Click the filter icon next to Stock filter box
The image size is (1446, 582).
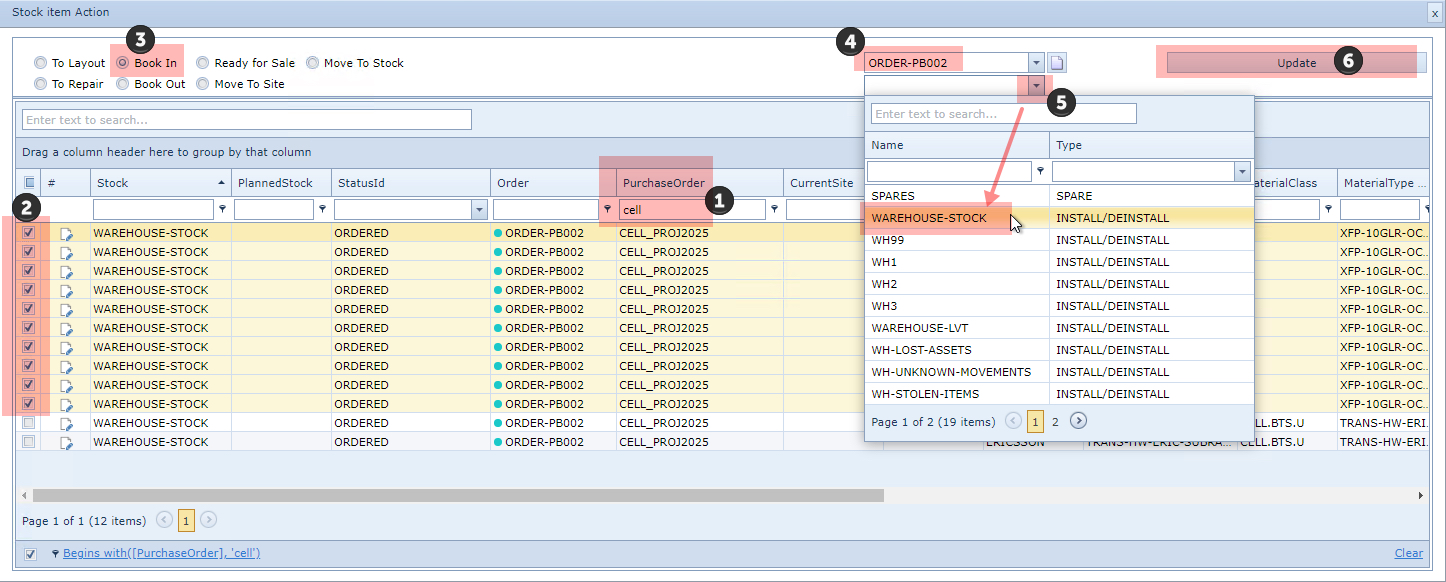coord(222,210)
